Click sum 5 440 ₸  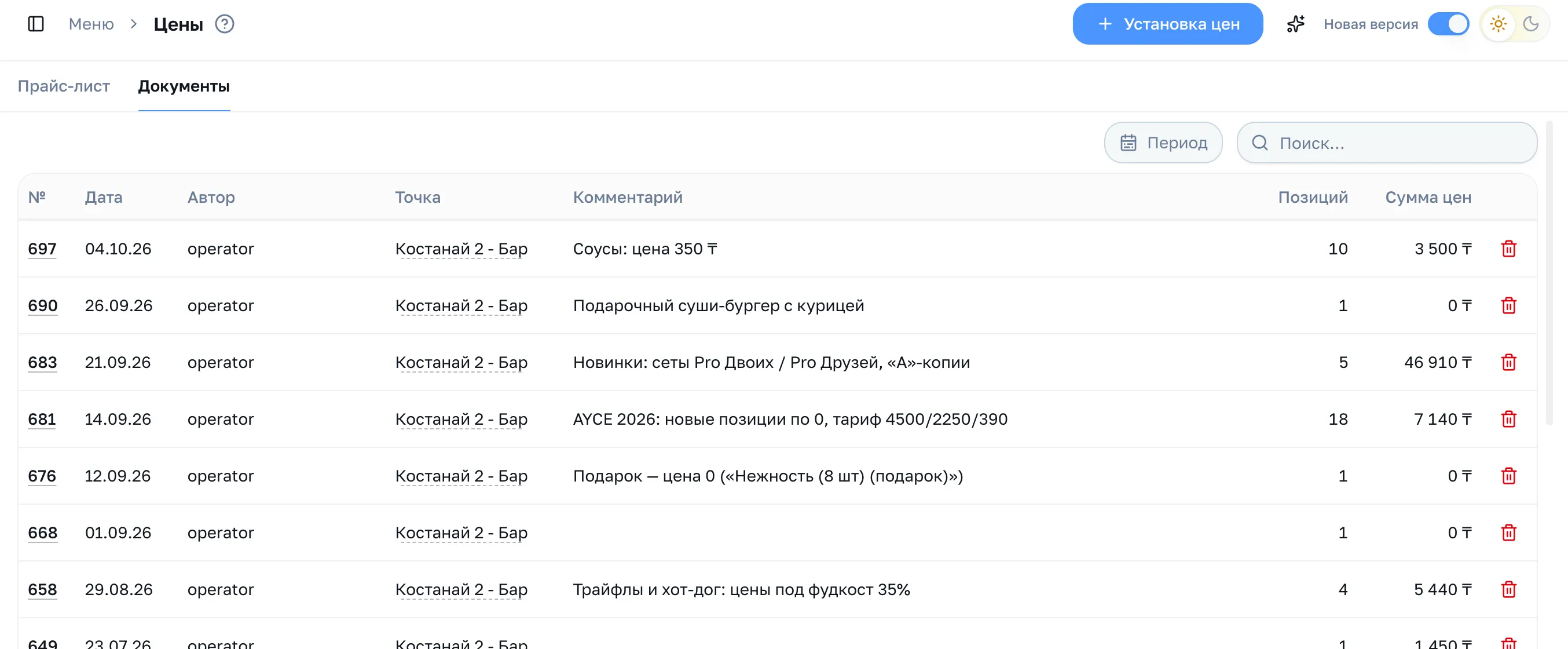pos(1442,589)
